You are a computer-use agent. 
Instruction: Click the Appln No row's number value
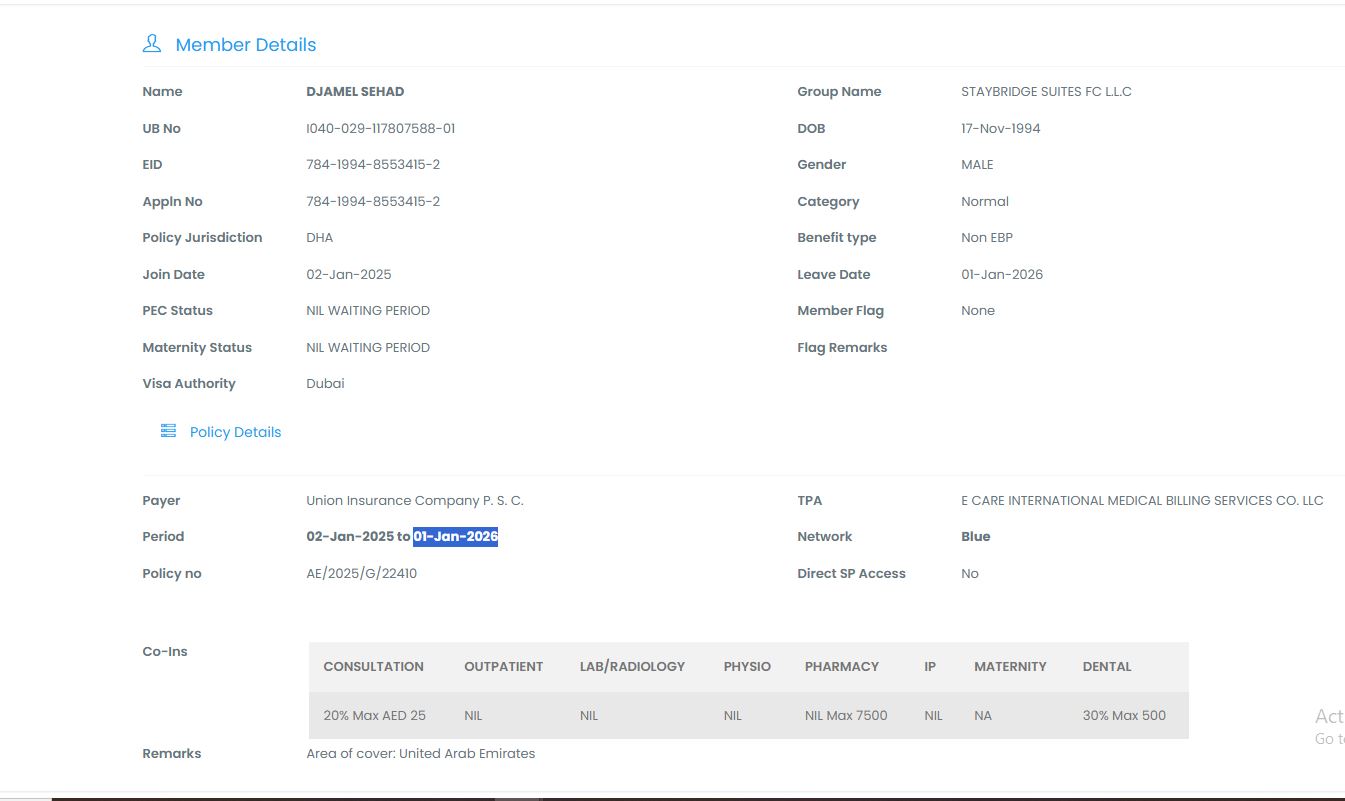373,202
